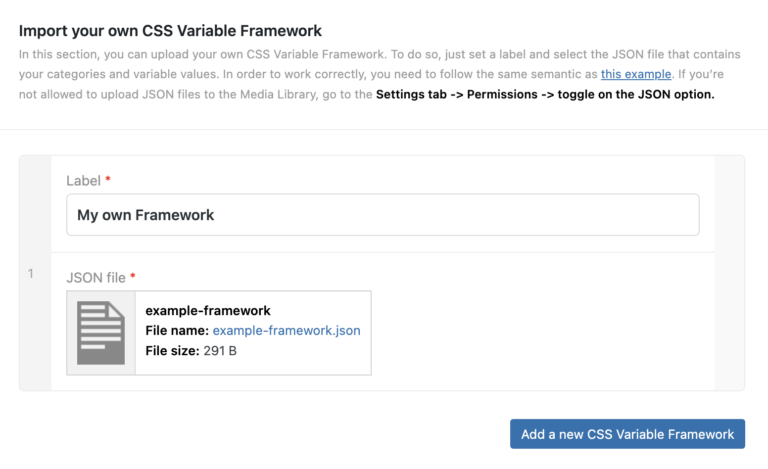Click the red asterisk beside Label
The width and height of the screenshot is (768, 469).
(x=108, y=180)
